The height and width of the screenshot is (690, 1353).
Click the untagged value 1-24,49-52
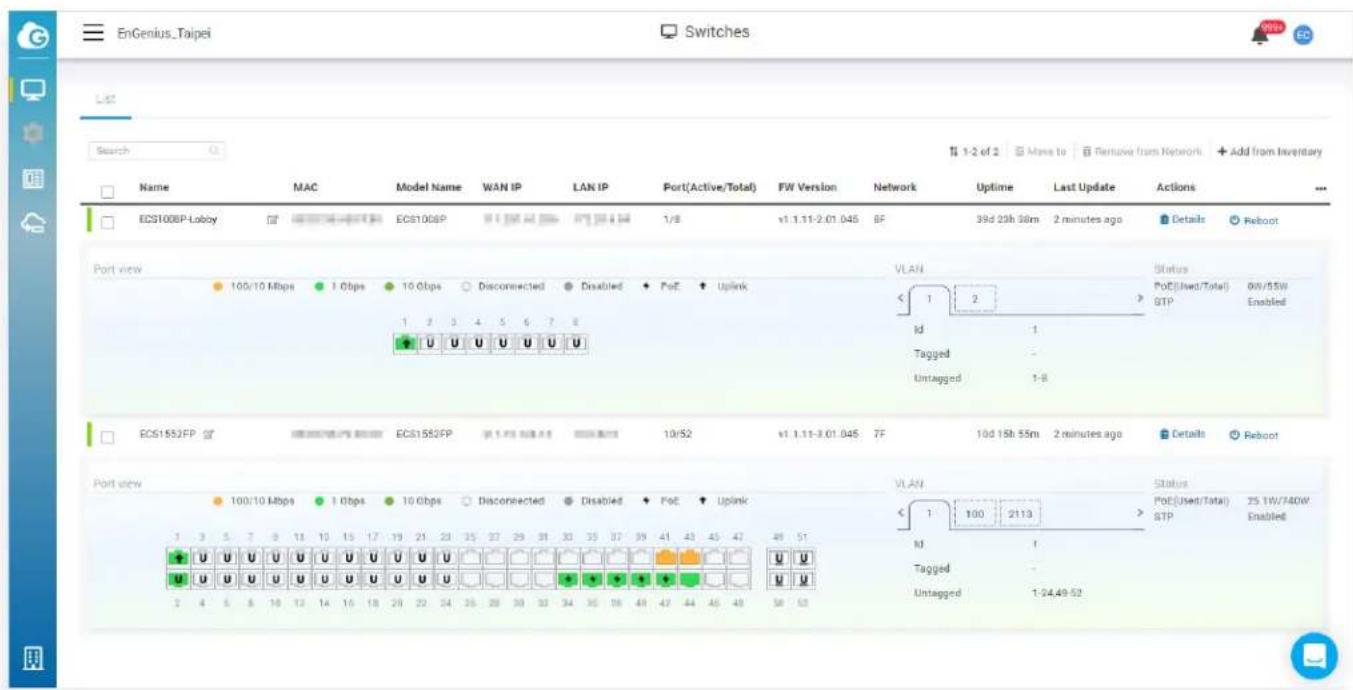1057,593
